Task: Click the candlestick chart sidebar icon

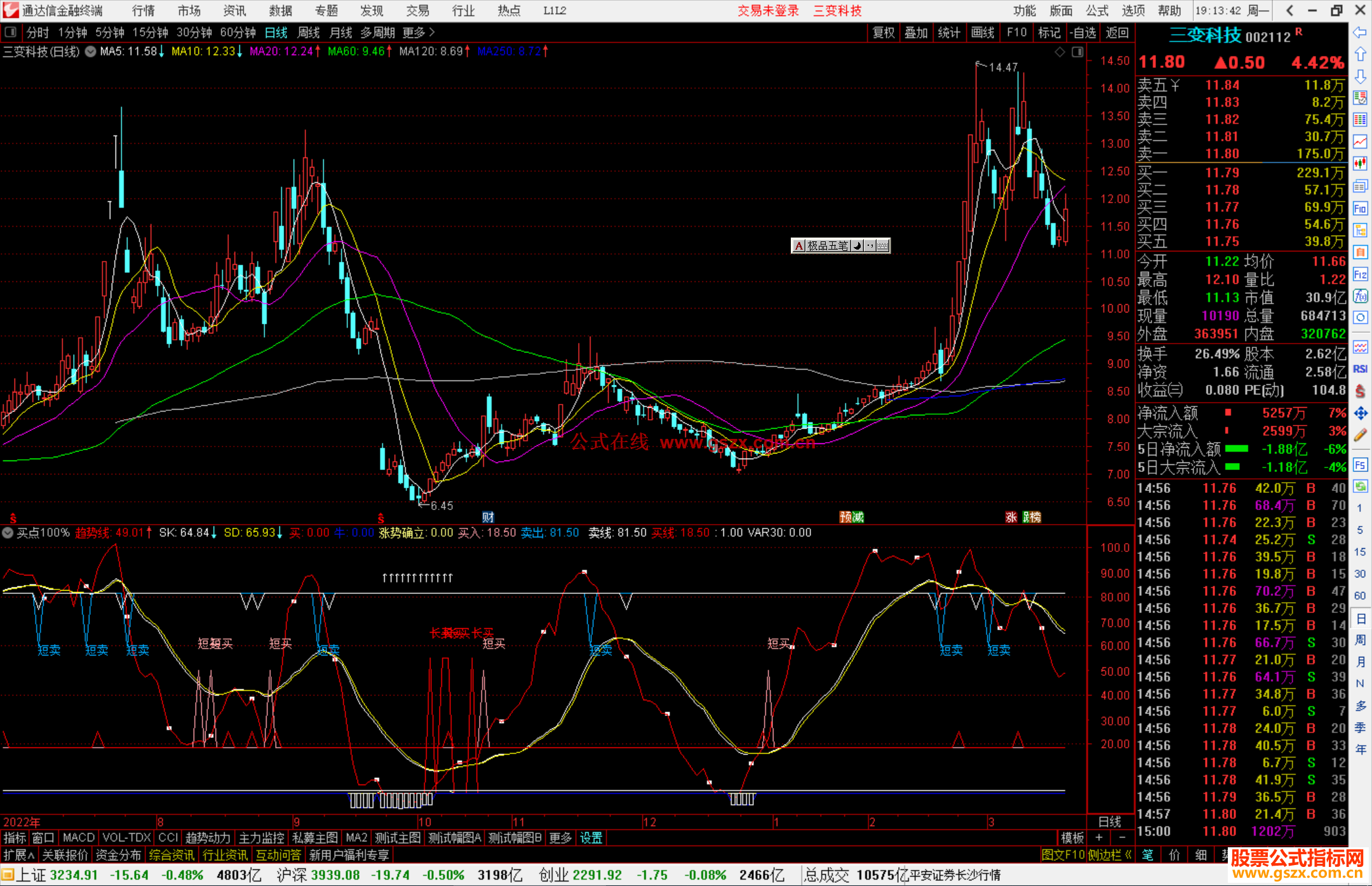Action: point(1360,164)
